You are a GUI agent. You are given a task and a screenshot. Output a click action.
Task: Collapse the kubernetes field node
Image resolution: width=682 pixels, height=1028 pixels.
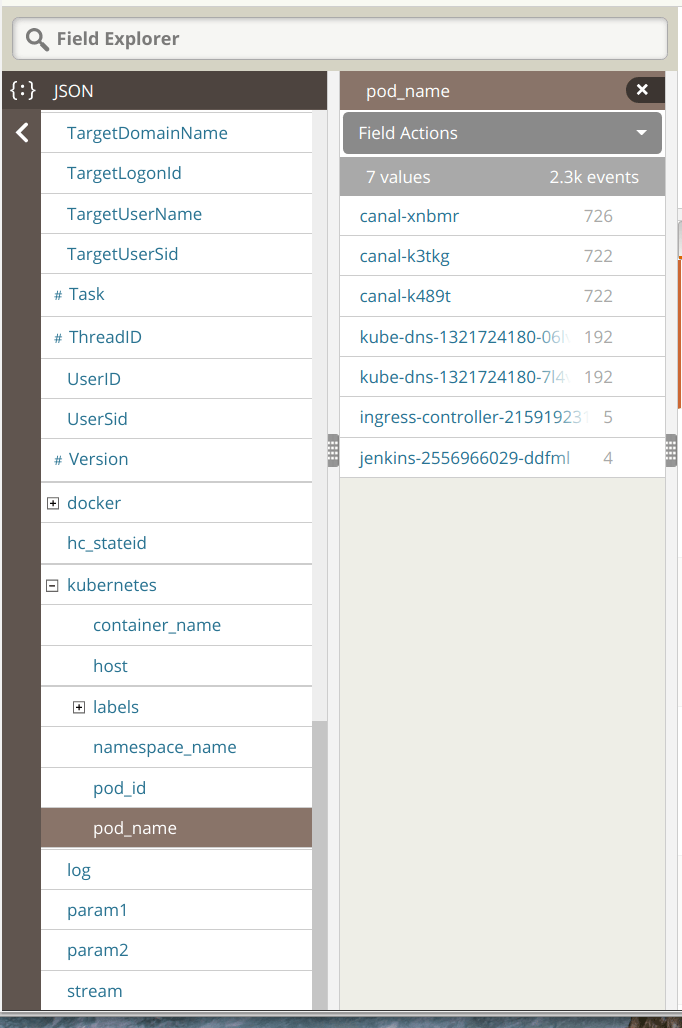(x=53, y=586)
